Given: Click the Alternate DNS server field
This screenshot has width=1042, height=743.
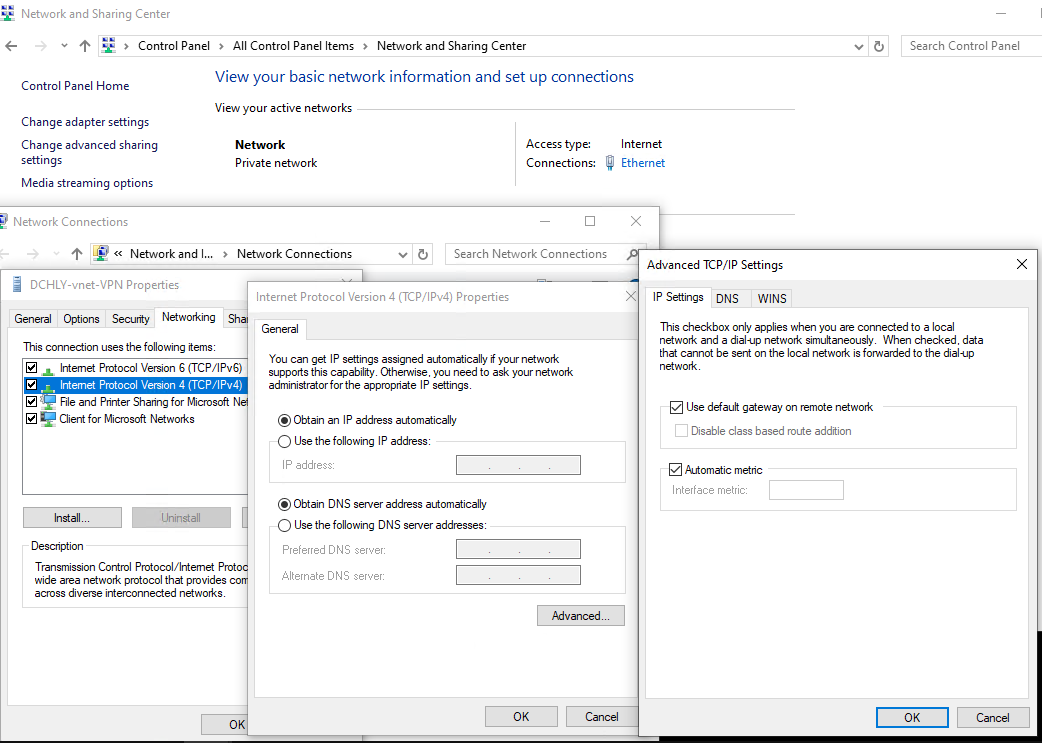Looking at the screenshot, I should (x=518, y=576).
